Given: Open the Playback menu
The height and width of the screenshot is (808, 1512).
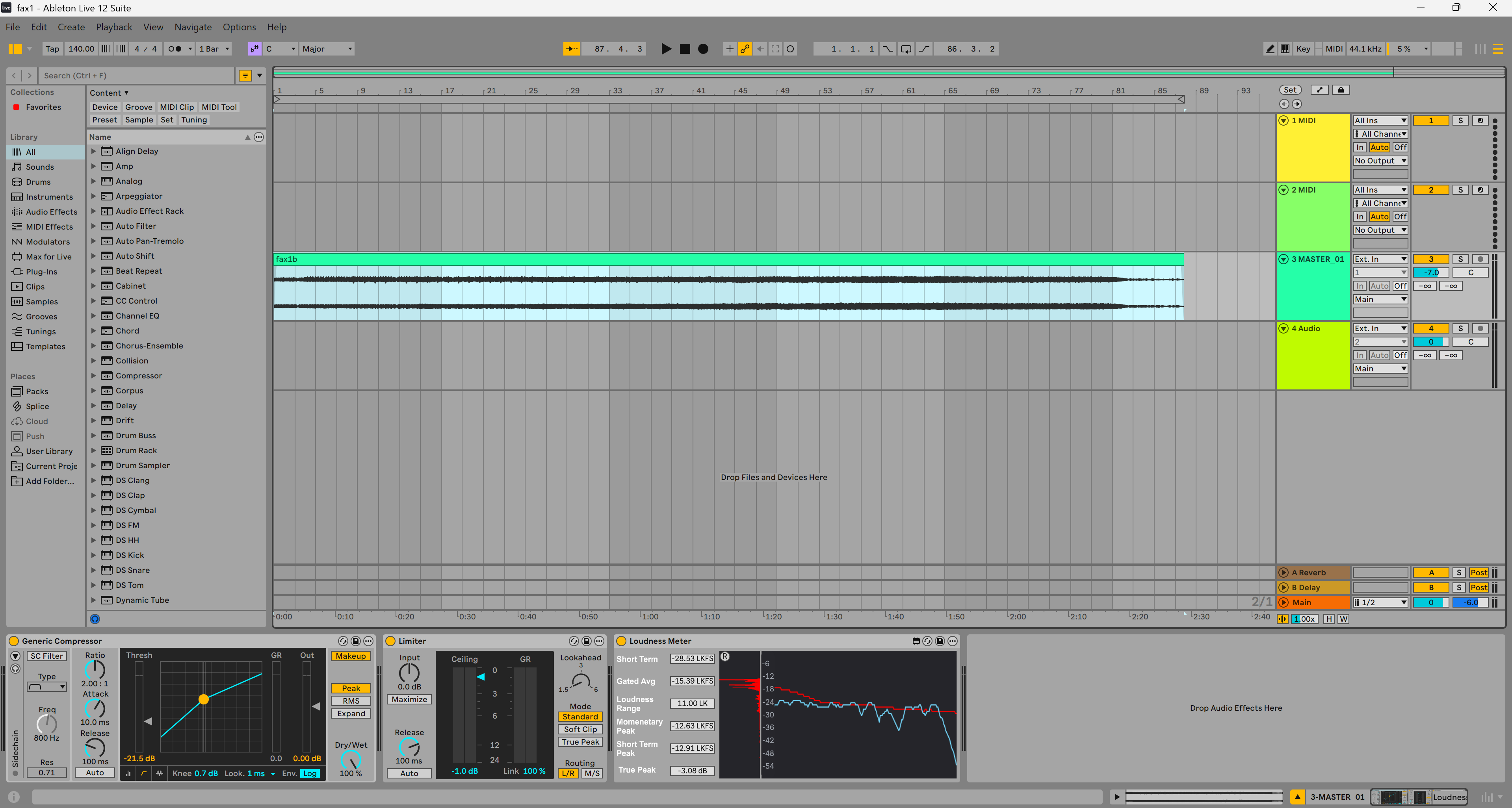Looking at the screenshot, I should tap(114, 27).
